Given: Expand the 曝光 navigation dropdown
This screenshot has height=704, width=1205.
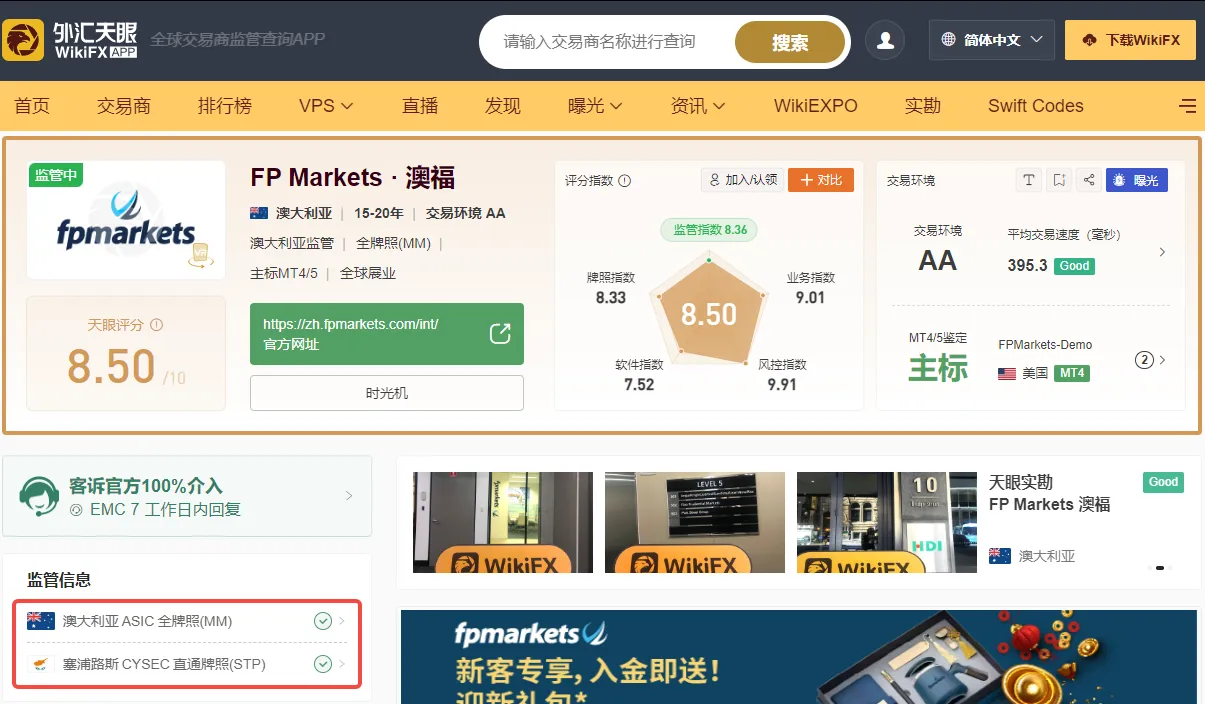Looking at the screenshot, I should tap(595, 106).
